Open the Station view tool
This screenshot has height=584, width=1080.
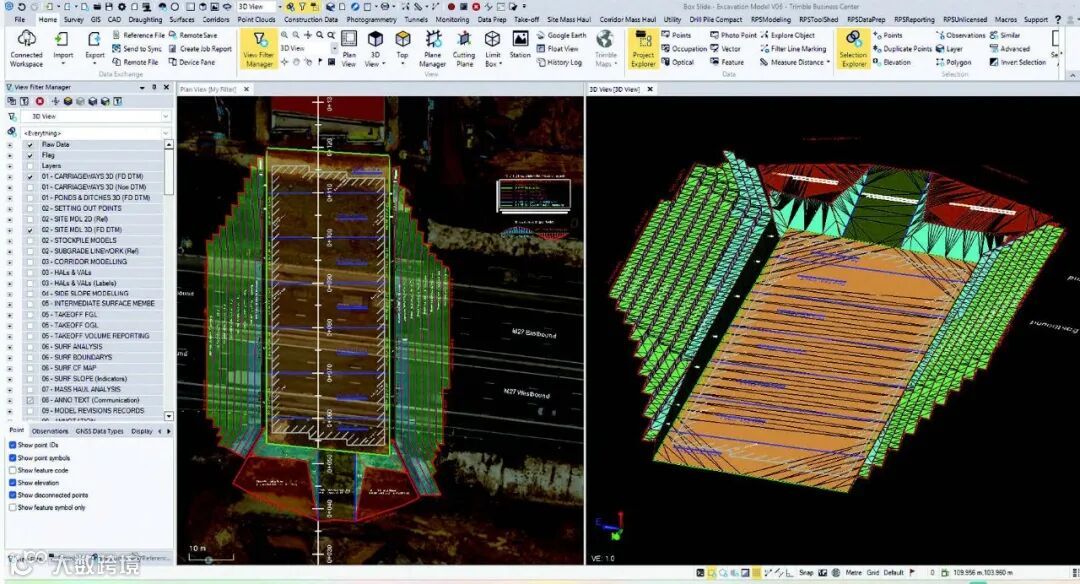(520, 45)
